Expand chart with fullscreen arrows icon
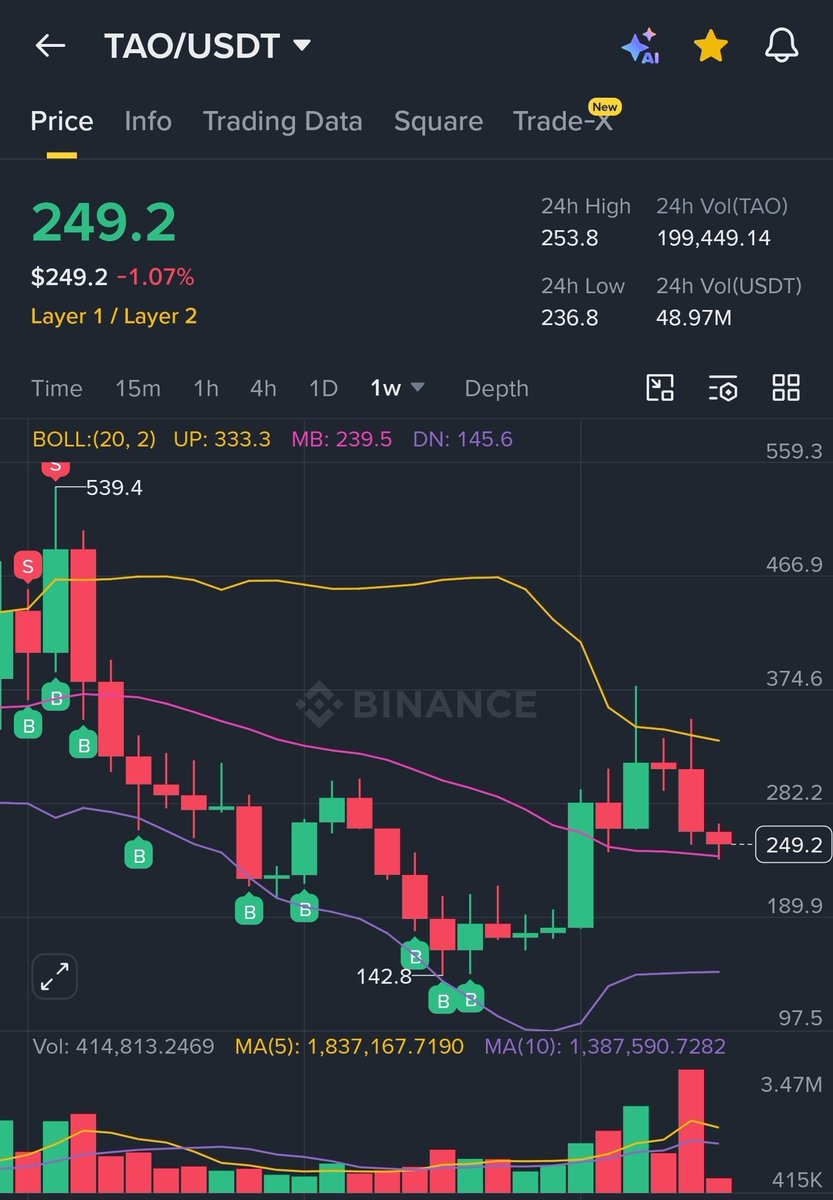This screenshot has width=833, height=1200. point(54,976)
